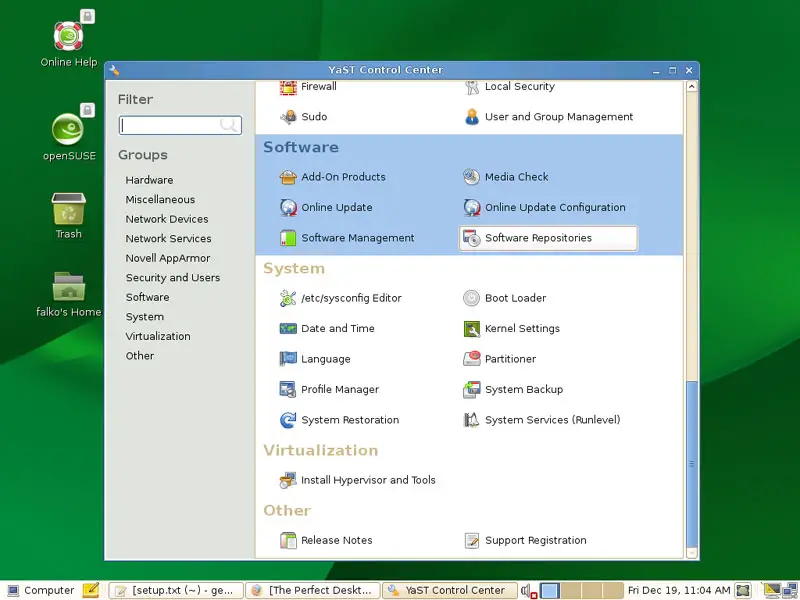Select Security and Users group

click(x=173, y=278)
